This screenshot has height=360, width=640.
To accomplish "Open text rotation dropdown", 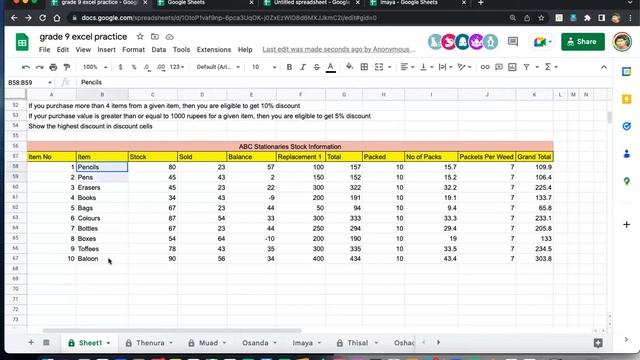I will tap(464, 67).
